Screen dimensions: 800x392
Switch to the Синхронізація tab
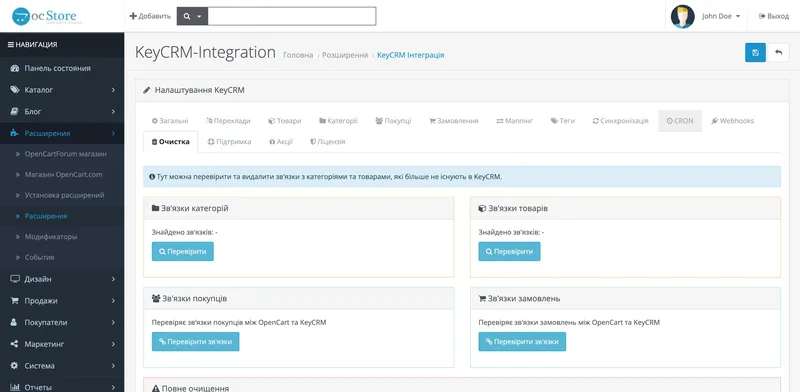point(620,121)
